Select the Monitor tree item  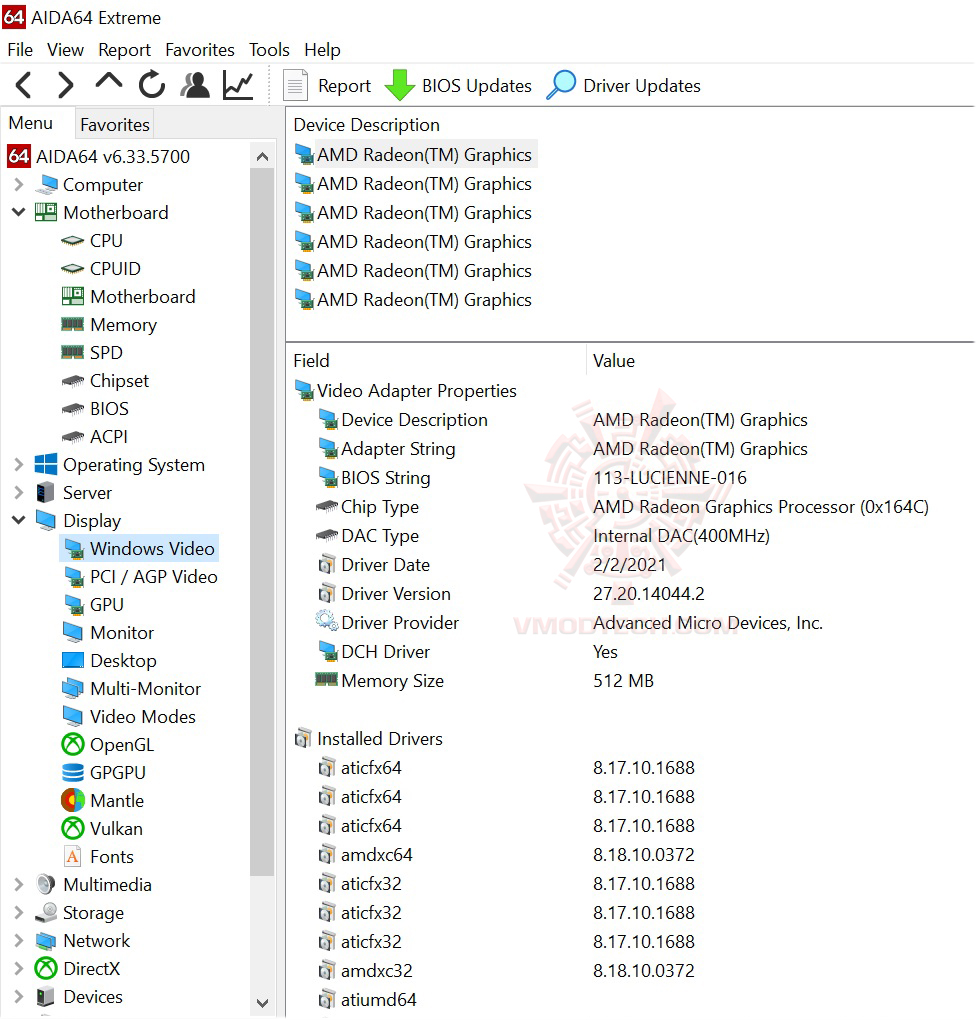(x=108, y=632)
